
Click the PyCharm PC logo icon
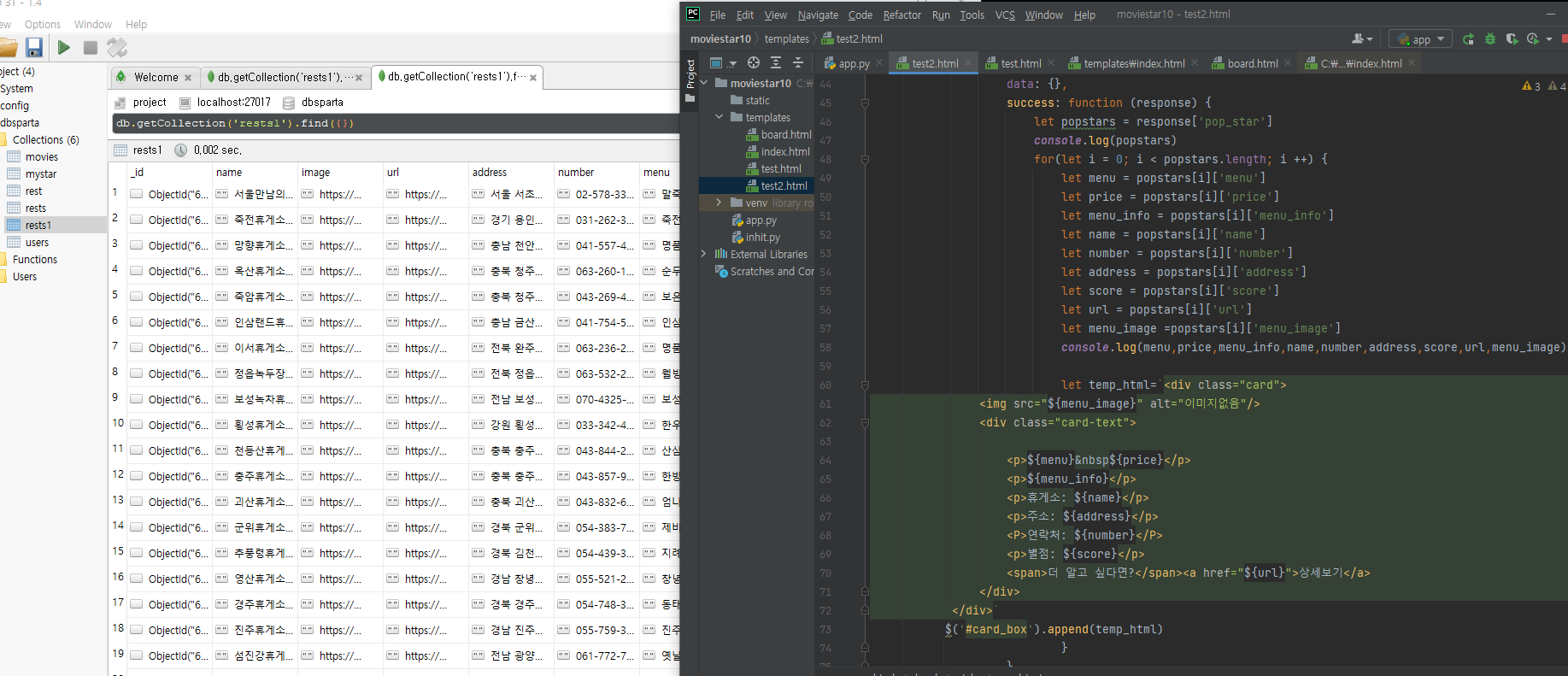[693, 14]
